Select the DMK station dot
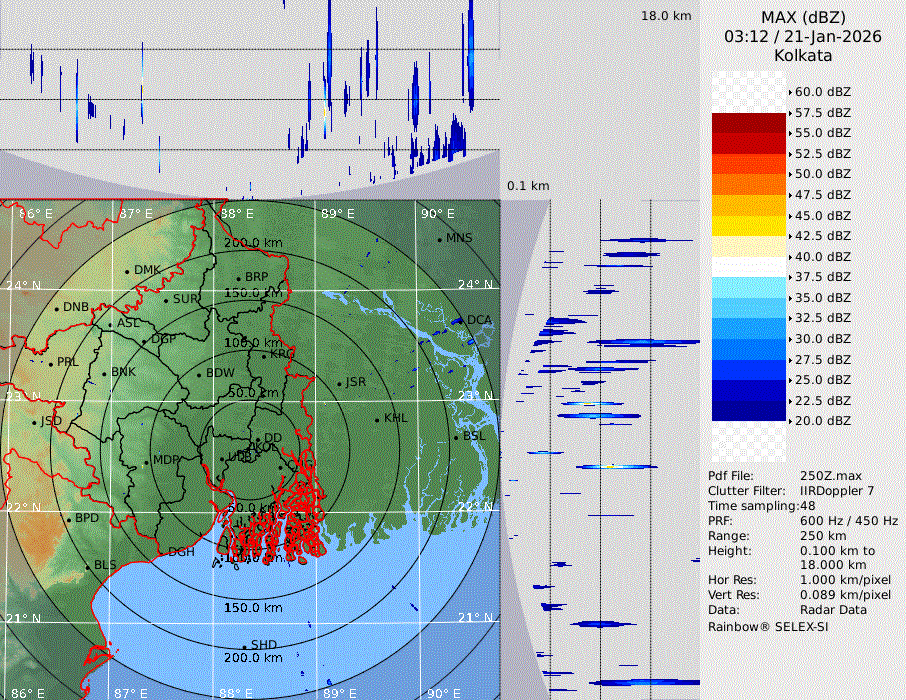 pos(127,271)
